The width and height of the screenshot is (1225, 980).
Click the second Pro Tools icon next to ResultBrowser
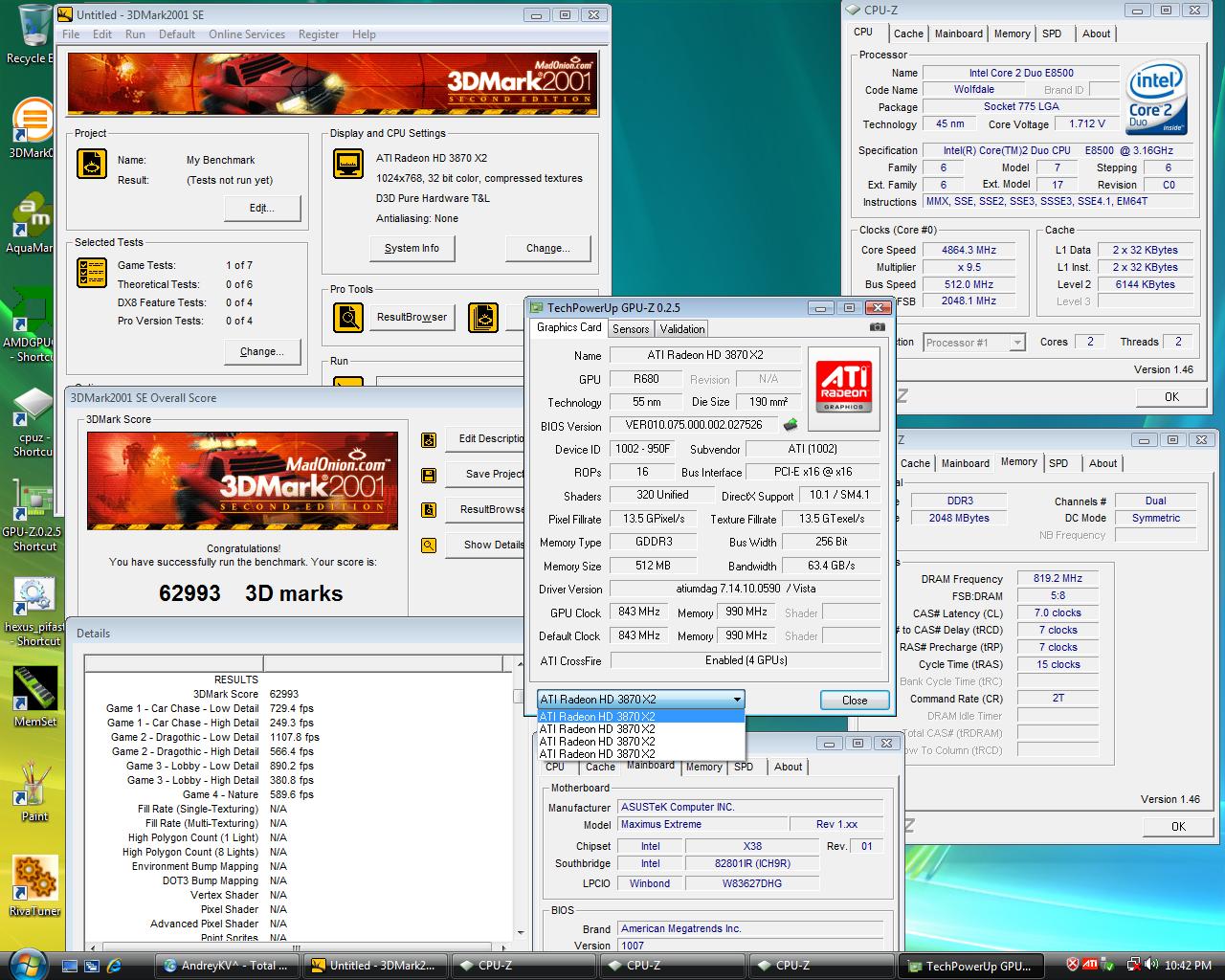click(483, 317)
